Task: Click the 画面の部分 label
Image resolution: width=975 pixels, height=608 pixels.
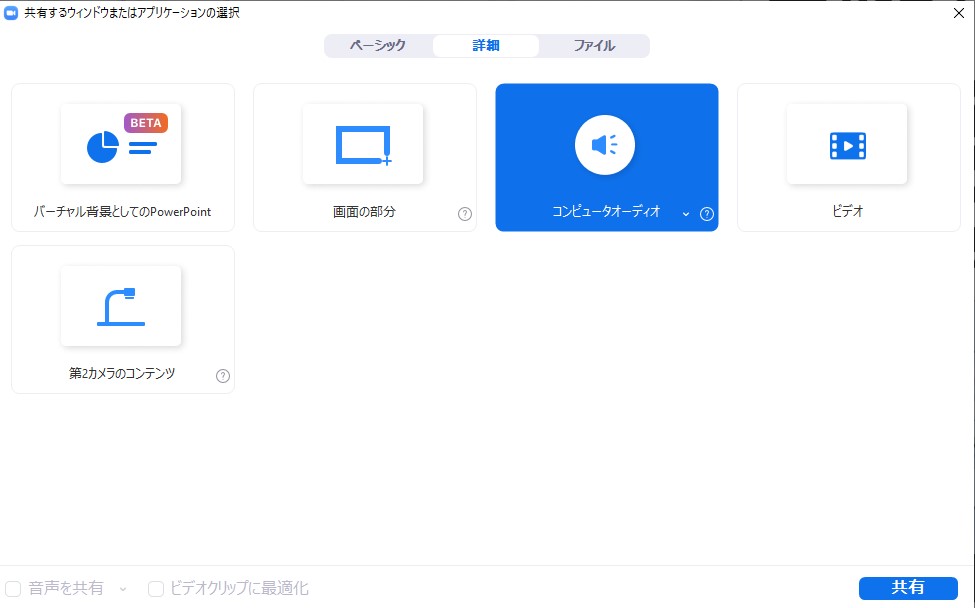Action: (364, 212)
